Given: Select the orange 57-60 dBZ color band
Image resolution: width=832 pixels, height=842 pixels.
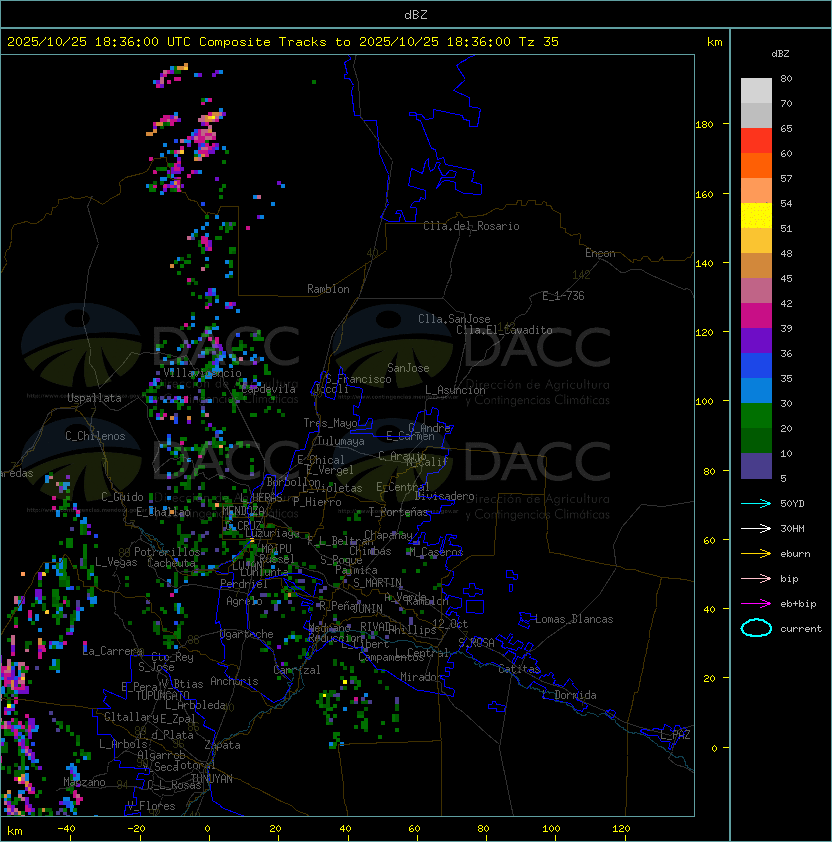Looking at the screenshot, I should coord(756,165).
